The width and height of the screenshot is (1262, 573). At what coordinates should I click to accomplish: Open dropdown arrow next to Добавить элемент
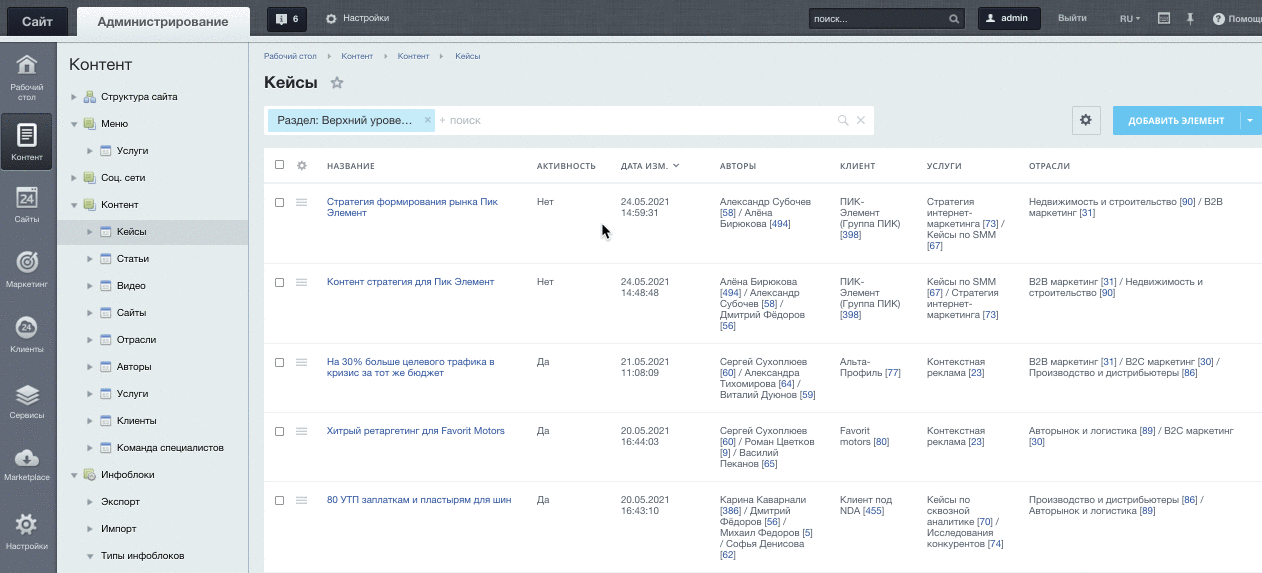[x=1251, y=120]
